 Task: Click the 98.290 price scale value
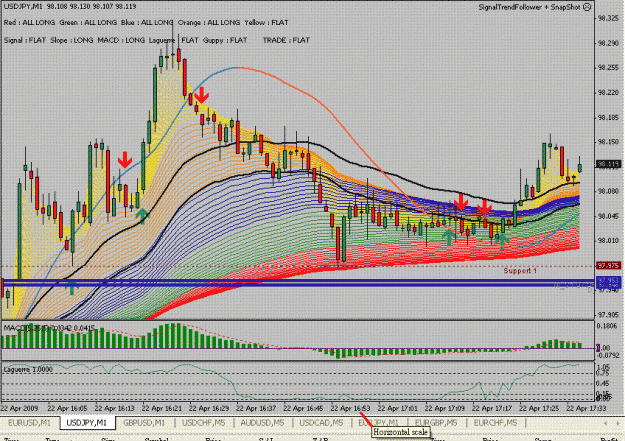608,43
